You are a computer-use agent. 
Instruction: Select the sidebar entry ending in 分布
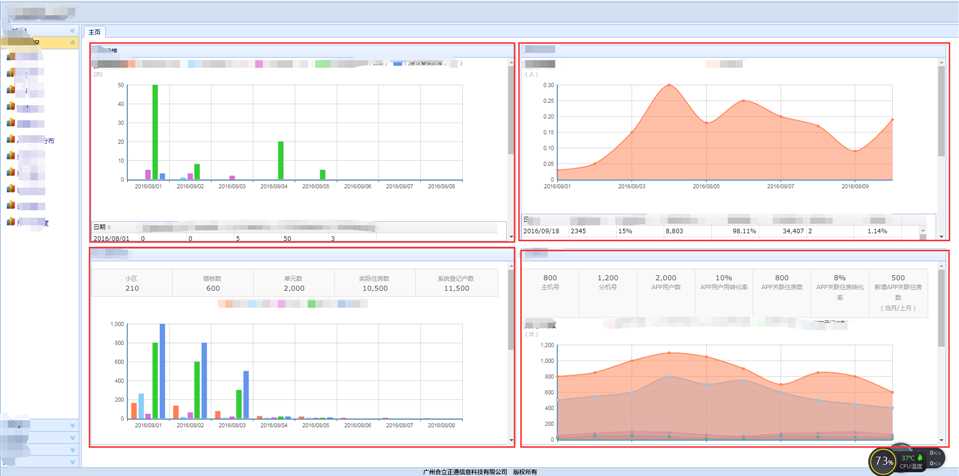[x=38, y=140]
